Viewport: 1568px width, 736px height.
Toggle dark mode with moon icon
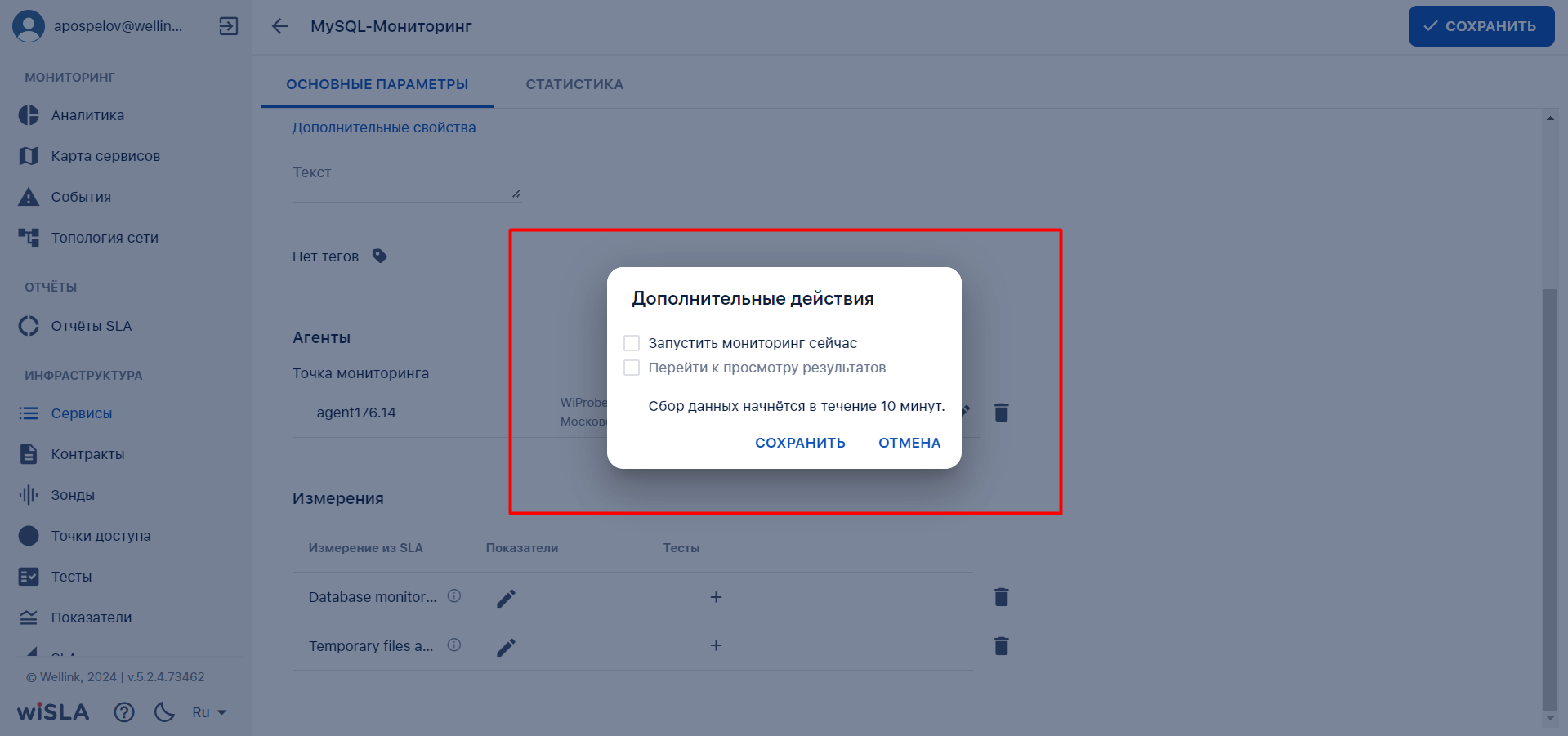(164, 712)
